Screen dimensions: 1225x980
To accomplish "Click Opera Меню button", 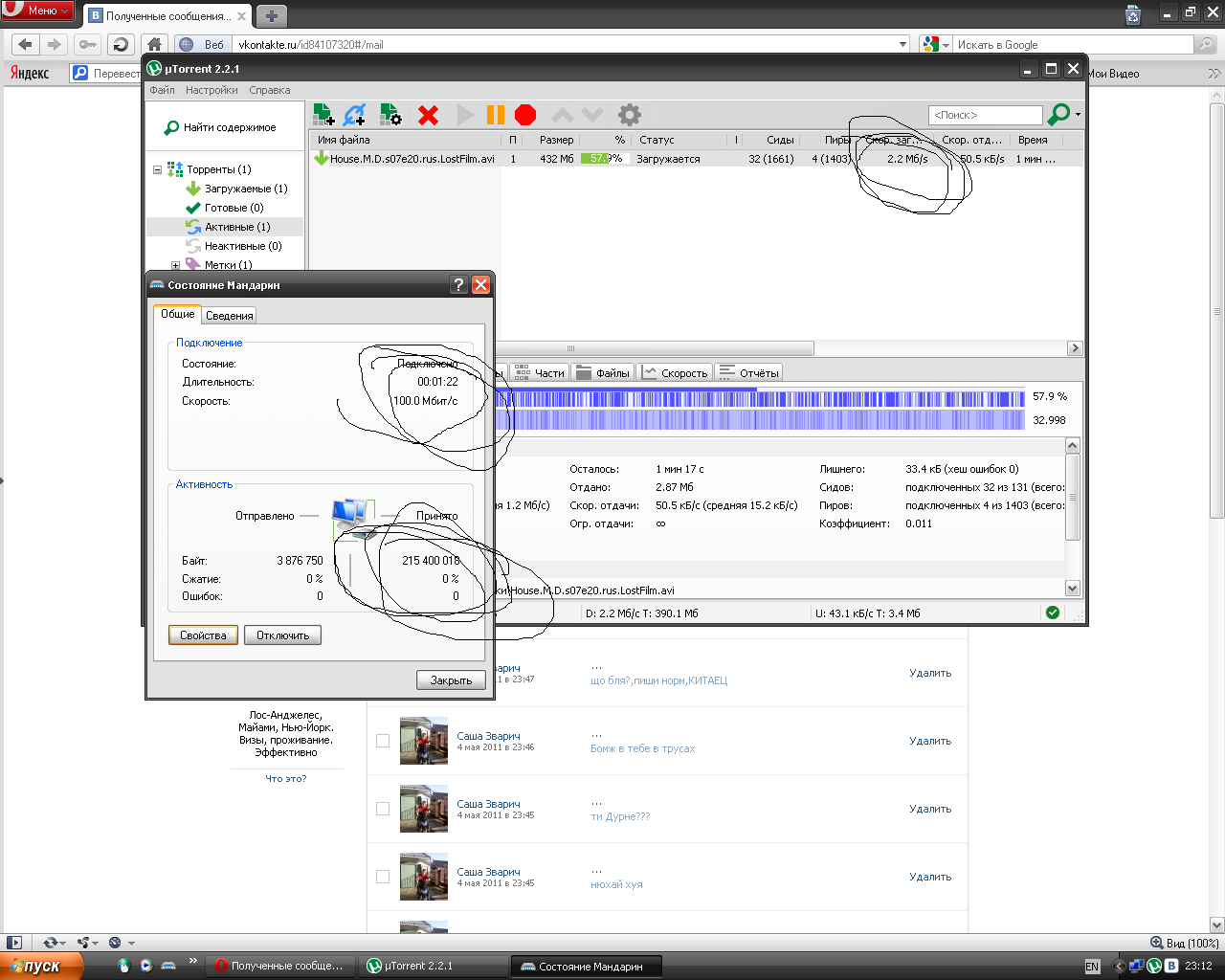I will click(x=37, y=11).
